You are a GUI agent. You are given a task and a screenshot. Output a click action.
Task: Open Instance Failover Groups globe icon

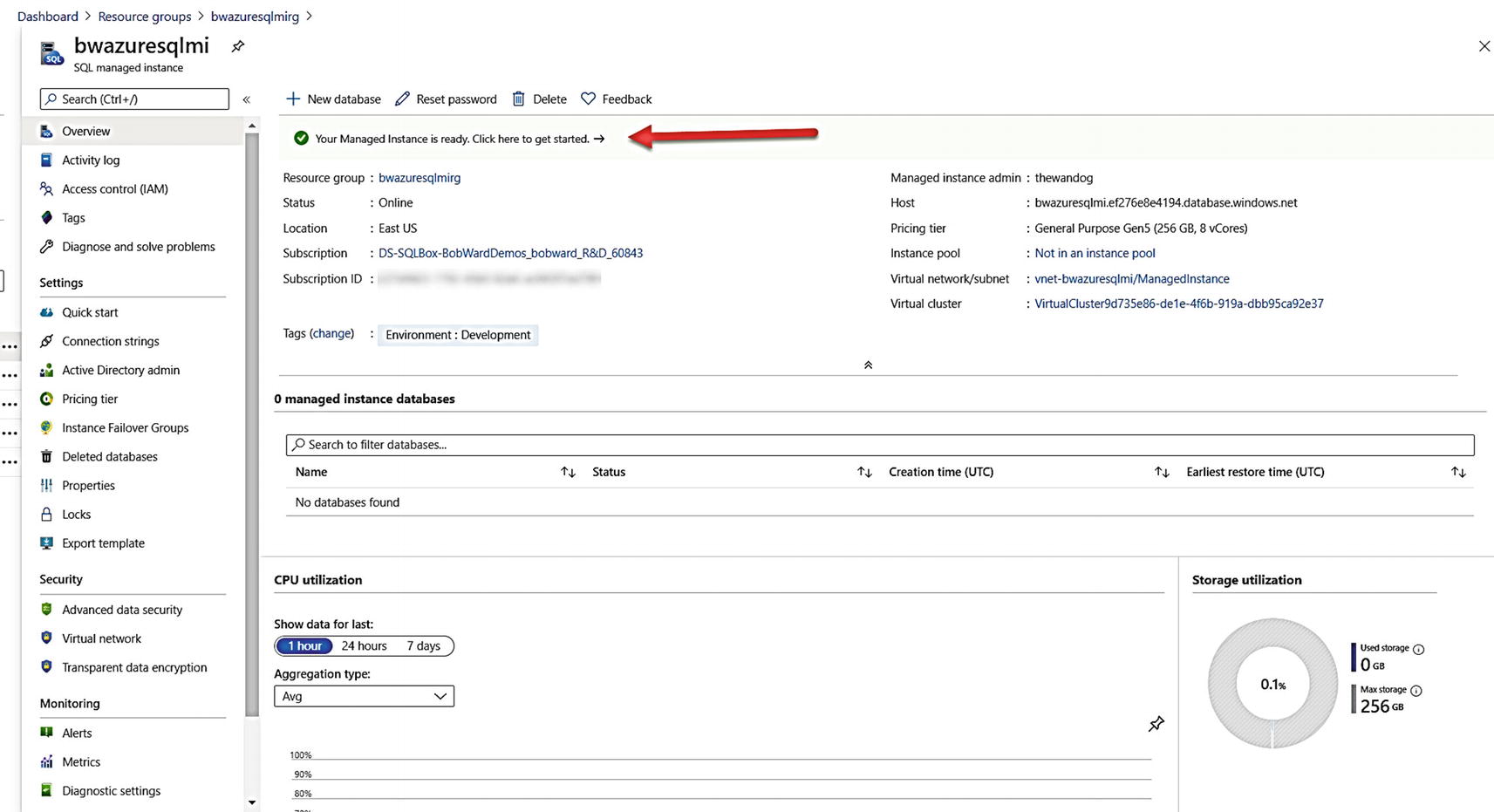click(46, 427)
